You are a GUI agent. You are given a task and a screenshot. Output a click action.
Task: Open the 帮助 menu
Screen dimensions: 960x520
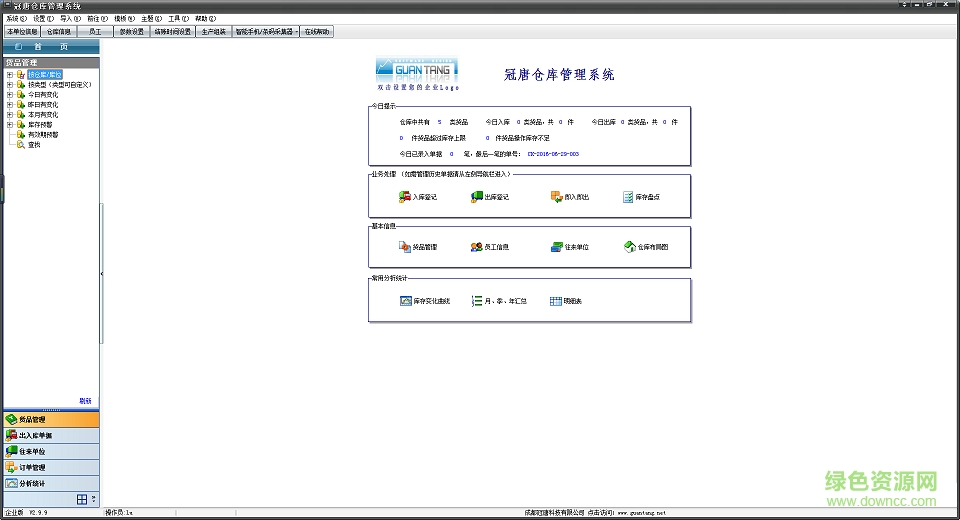[205, 18]
